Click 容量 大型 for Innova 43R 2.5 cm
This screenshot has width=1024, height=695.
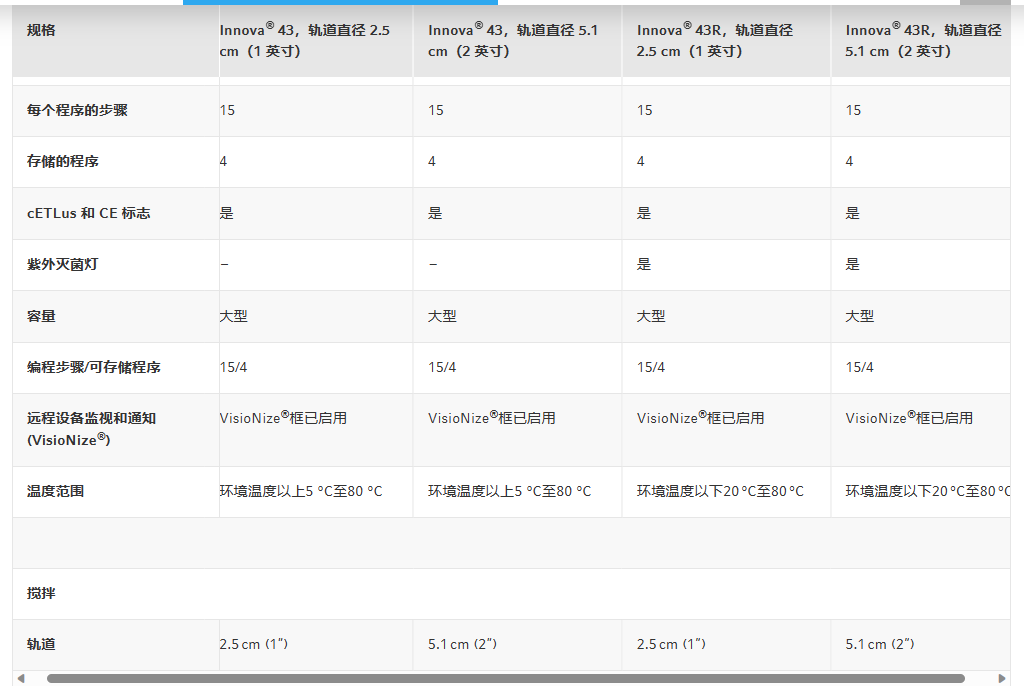[x=651, y=316]
